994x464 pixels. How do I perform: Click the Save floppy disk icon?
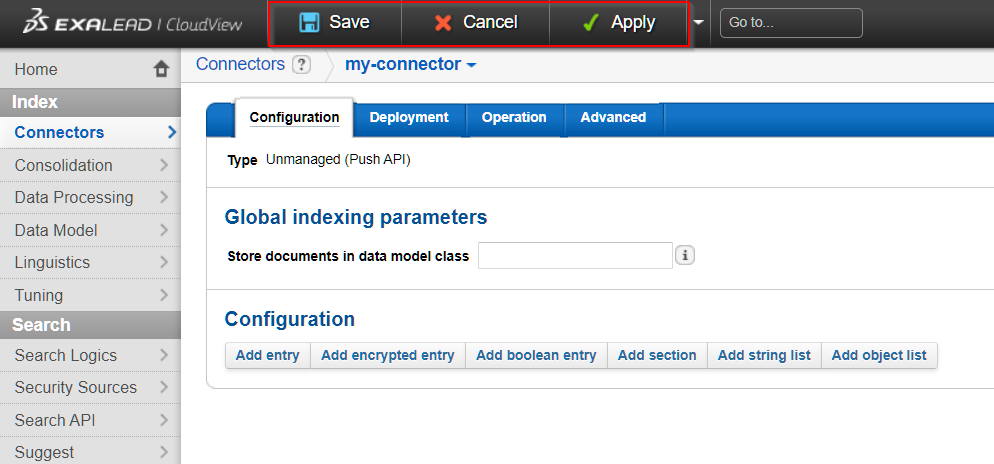310,23
